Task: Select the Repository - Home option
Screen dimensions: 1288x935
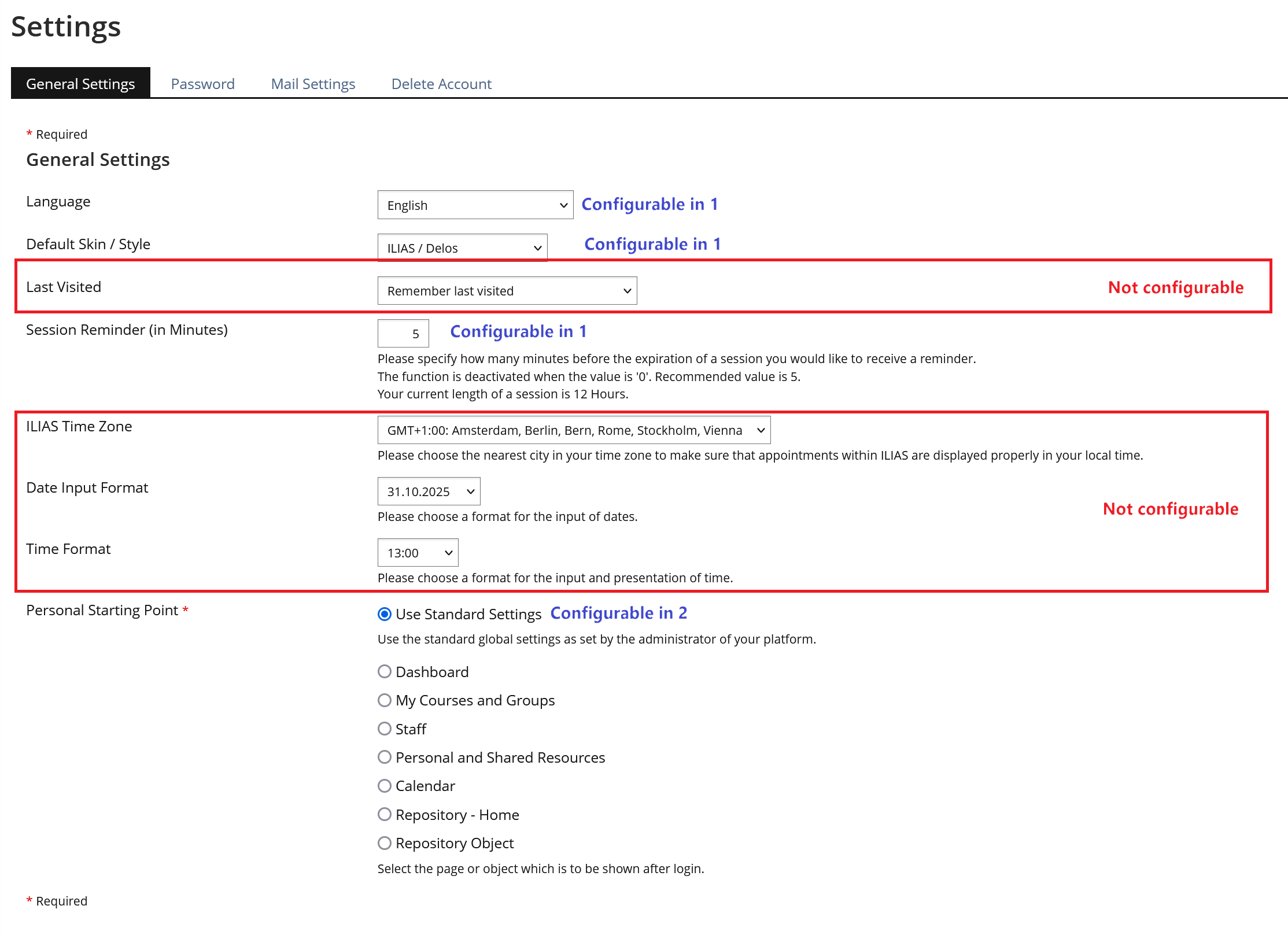Action: pyautogui.click(x=385, y=814)
